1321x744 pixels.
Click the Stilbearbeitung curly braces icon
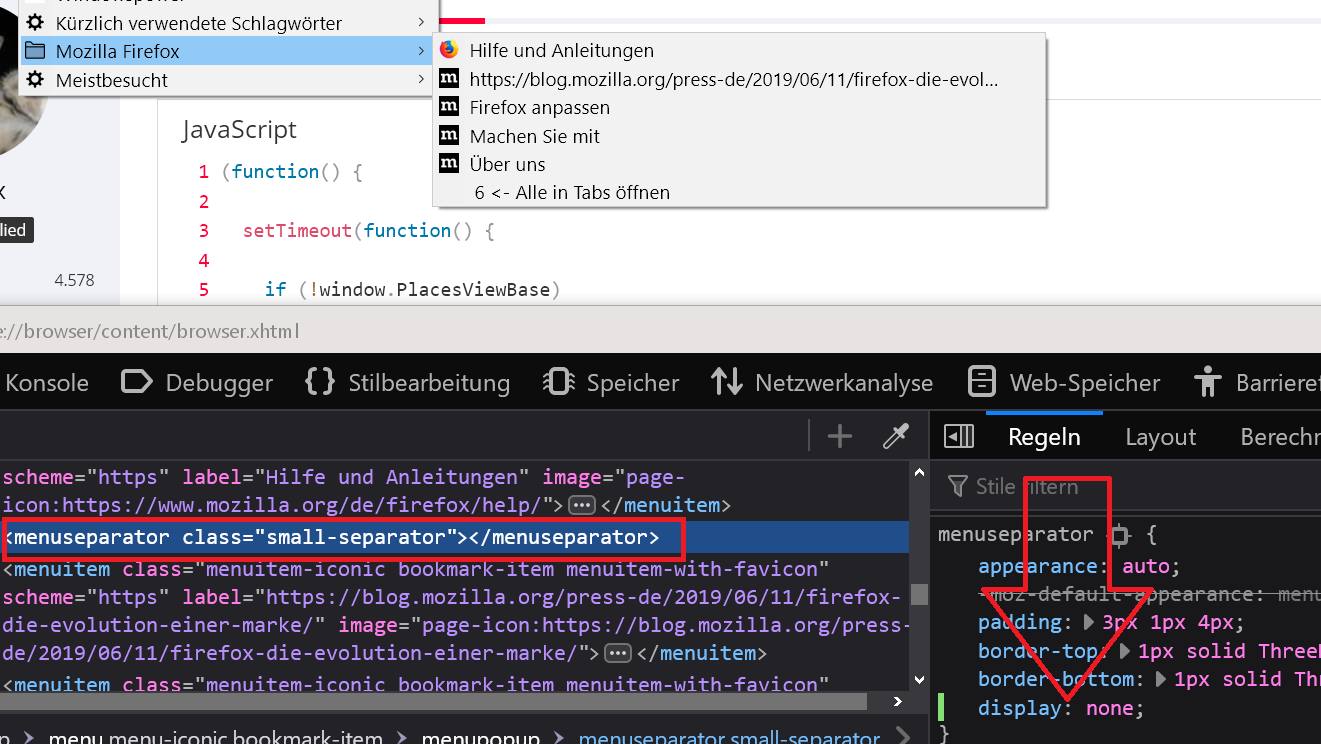319,382
